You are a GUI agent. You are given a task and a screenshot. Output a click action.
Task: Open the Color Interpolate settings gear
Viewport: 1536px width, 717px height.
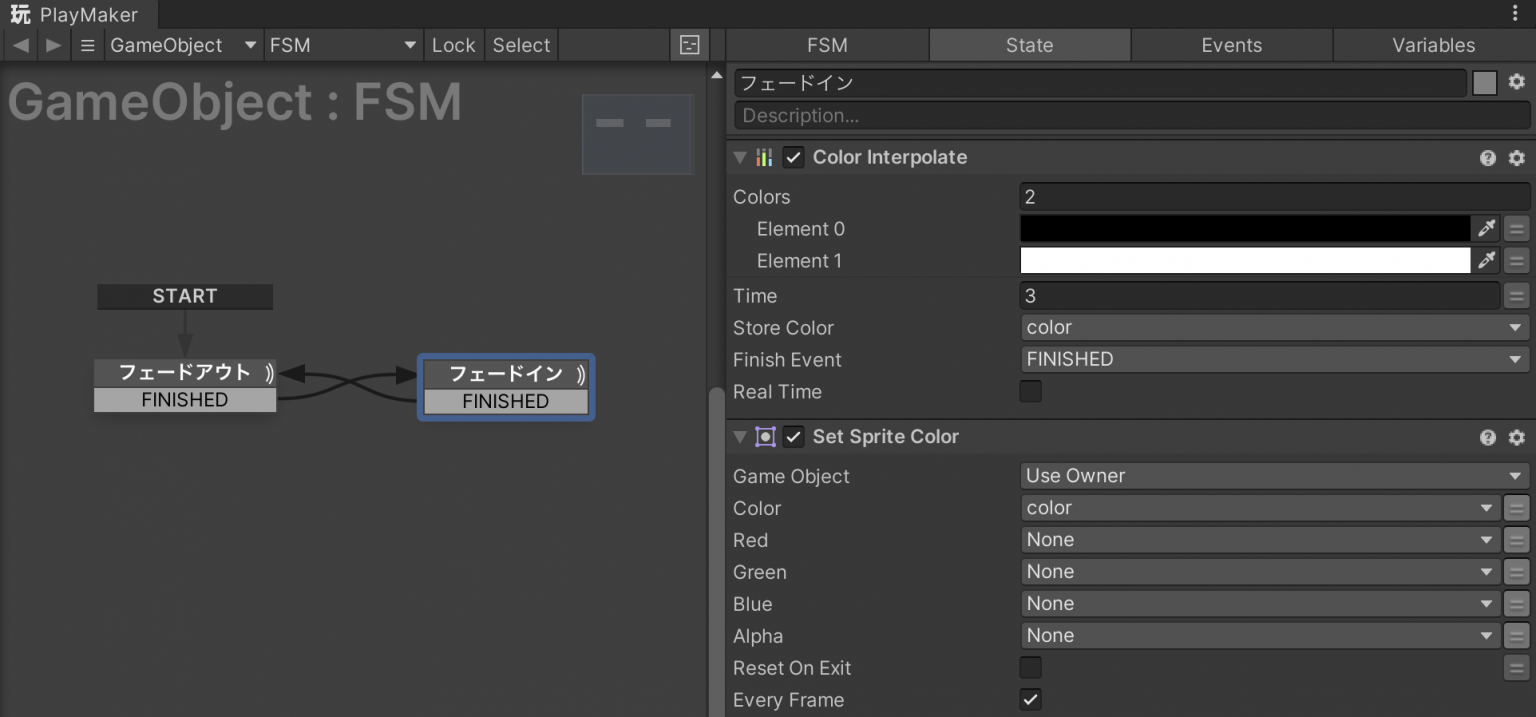tap(1517, 157)
